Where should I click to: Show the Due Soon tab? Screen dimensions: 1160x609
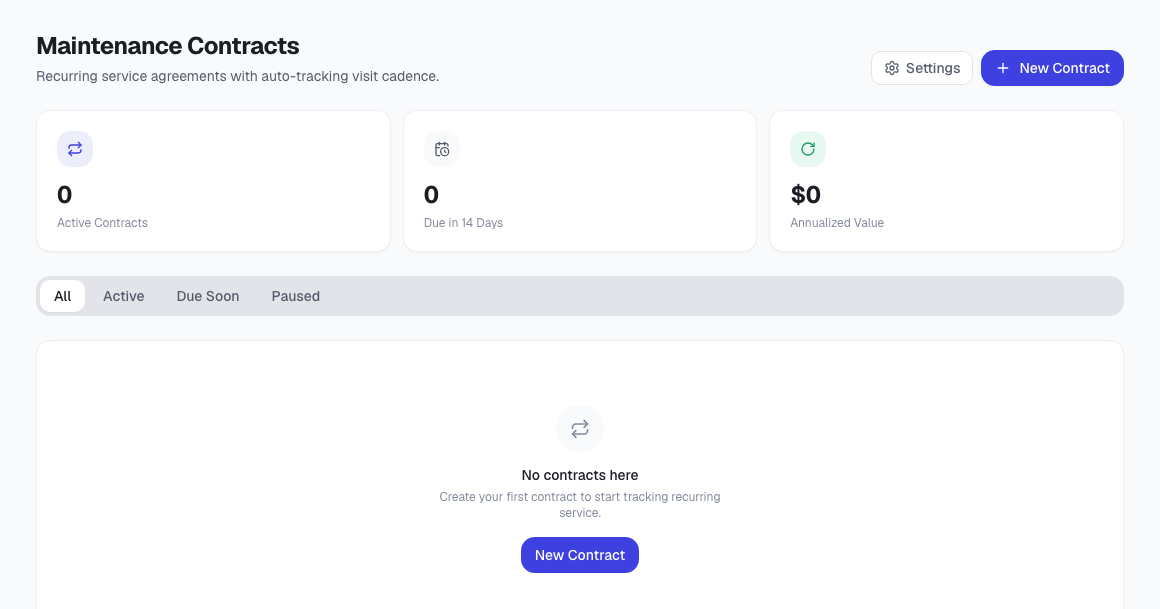208,296
